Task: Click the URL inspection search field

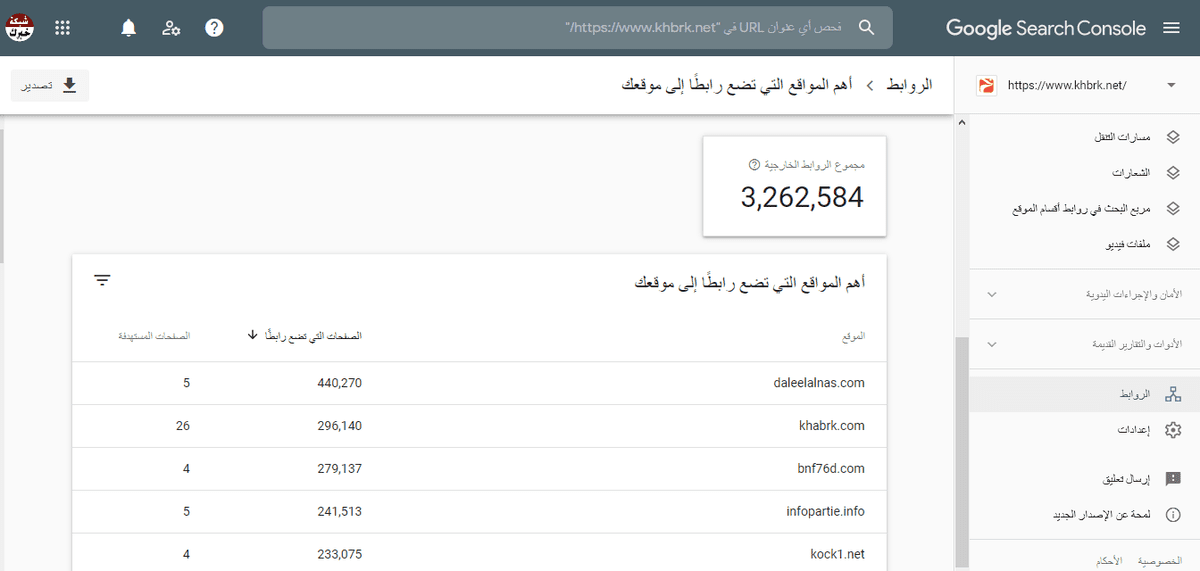Action: point(578,28)
